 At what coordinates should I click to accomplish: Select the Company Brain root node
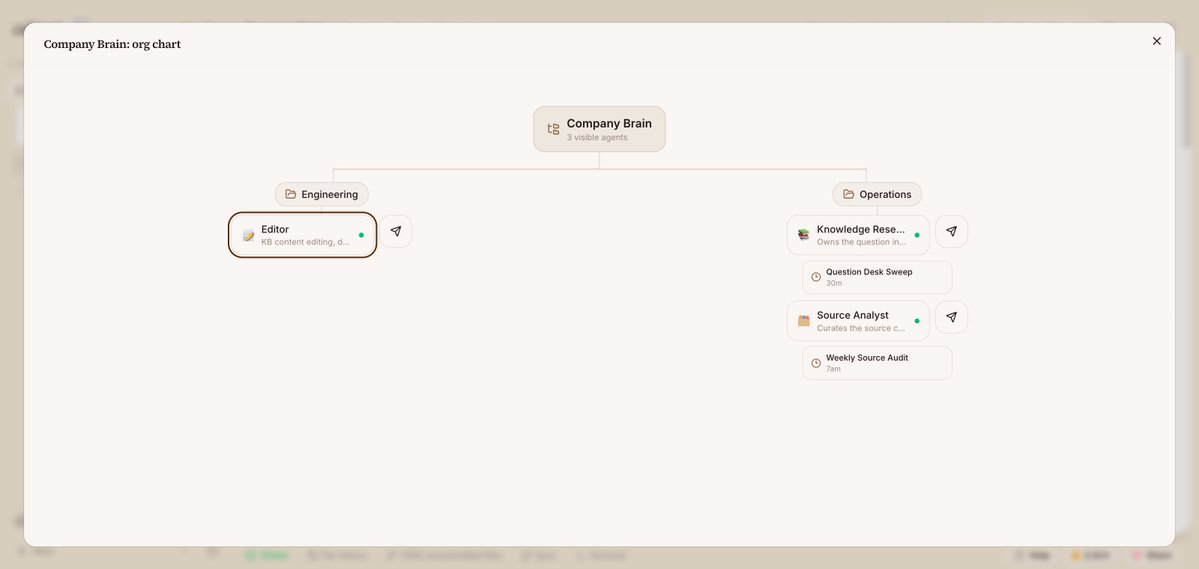point(600,129)
